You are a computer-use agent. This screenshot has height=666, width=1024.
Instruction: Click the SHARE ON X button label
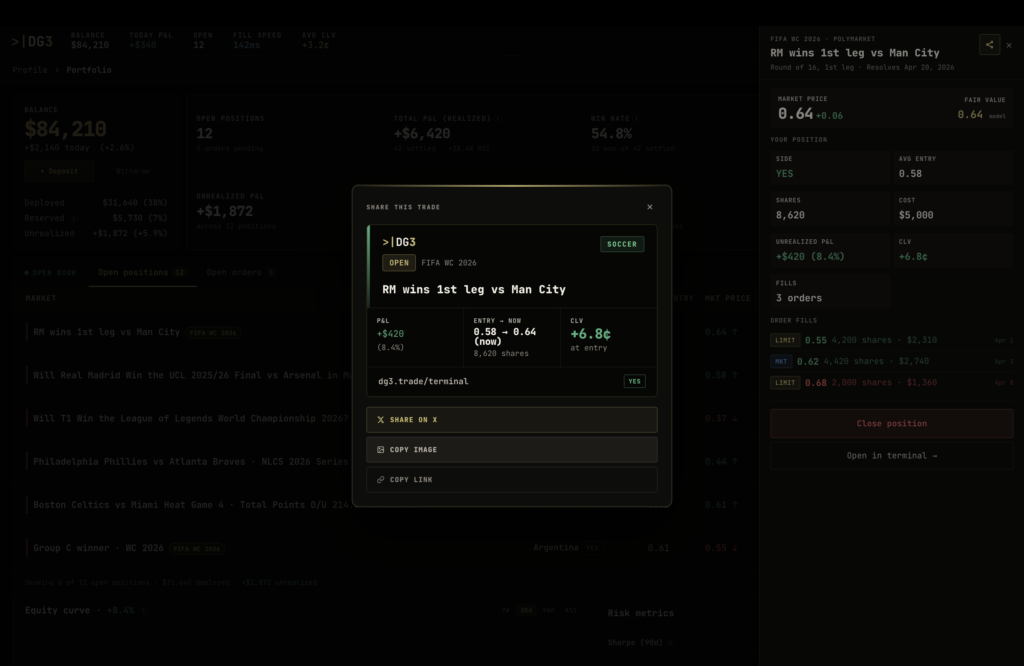(413, 420)
